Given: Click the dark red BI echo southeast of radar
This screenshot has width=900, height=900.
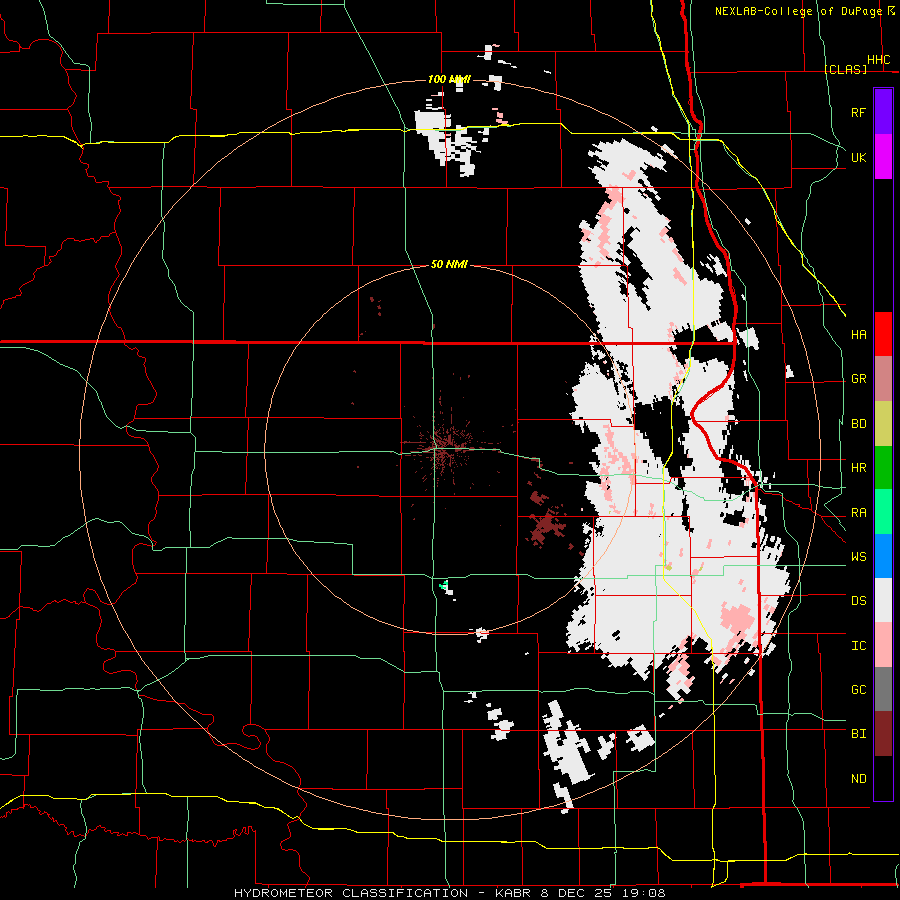Looking at the screenshot, I should tap(546, 523).
